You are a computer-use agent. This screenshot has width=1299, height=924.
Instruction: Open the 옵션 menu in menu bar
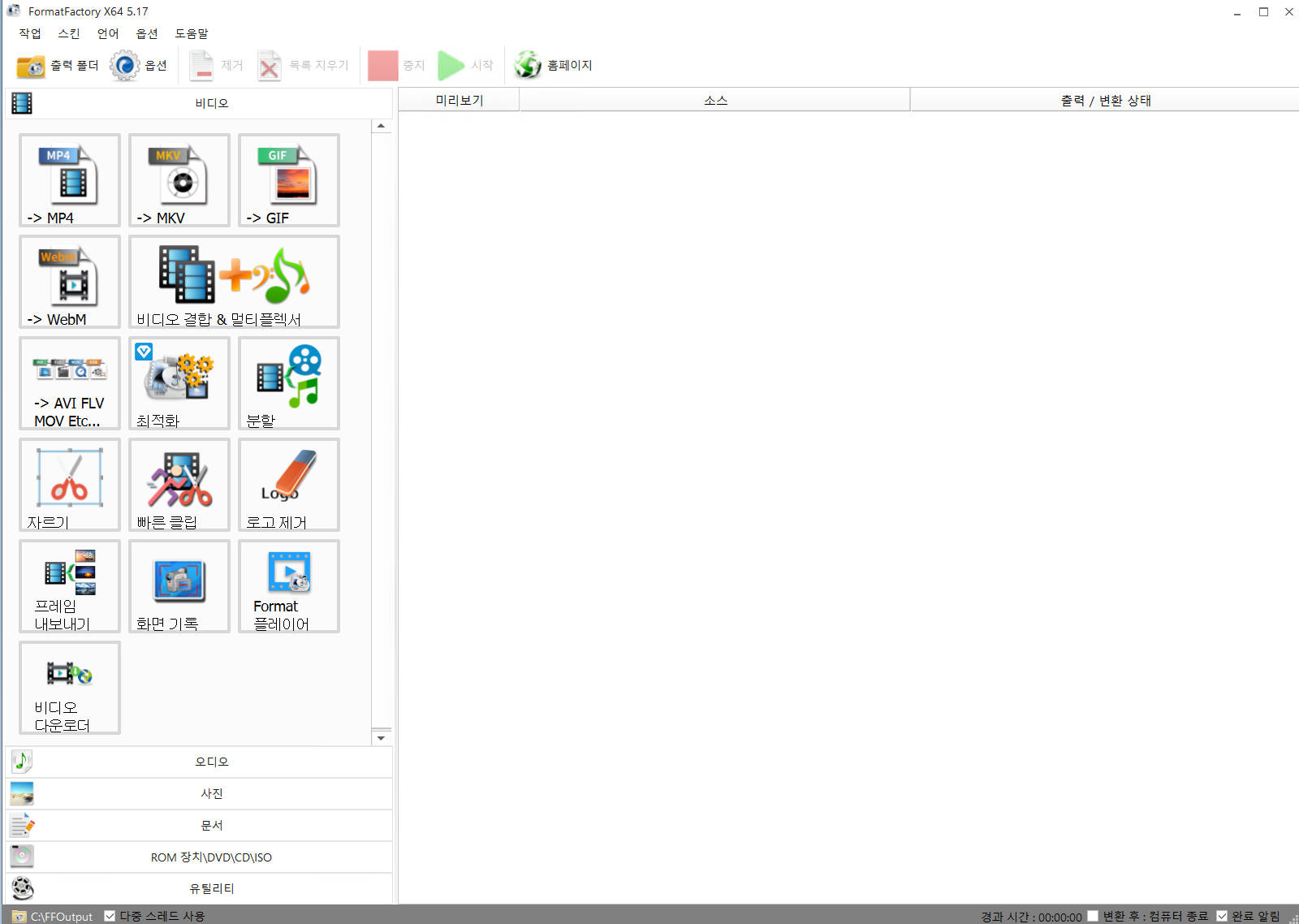(147, 33)
